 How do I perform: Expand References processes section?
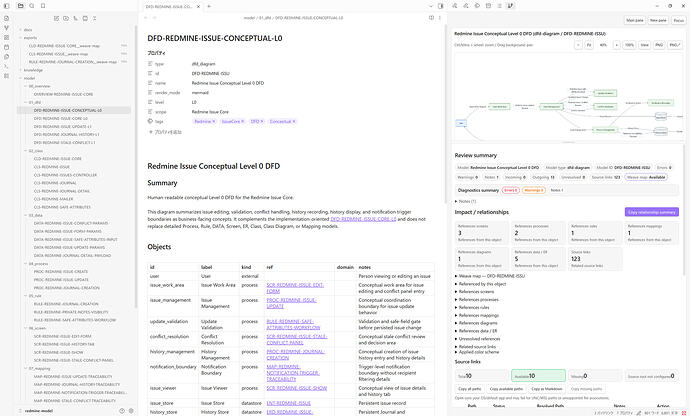[x=477, y=300]
